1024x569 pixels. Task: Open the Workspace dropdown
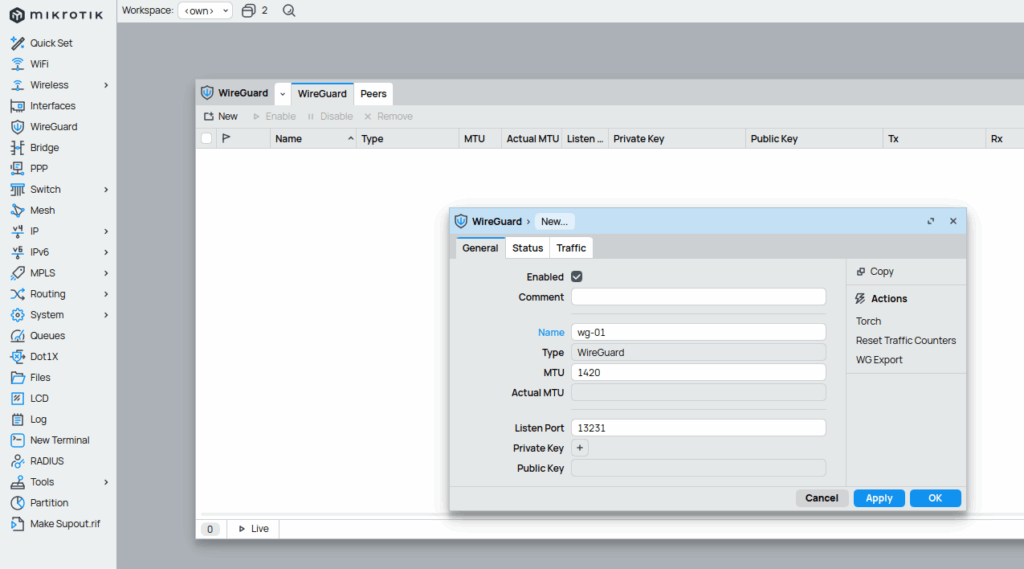tap(205, 10)
